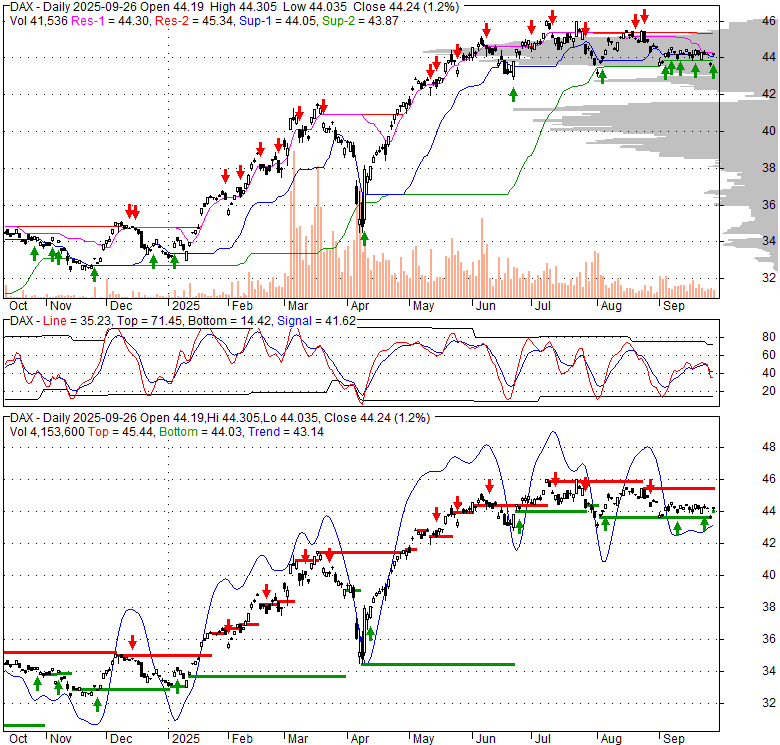The image size is (780, 745).
Task: Select the 80 level on oscillator scale
Action: click(x=769, y=337)
